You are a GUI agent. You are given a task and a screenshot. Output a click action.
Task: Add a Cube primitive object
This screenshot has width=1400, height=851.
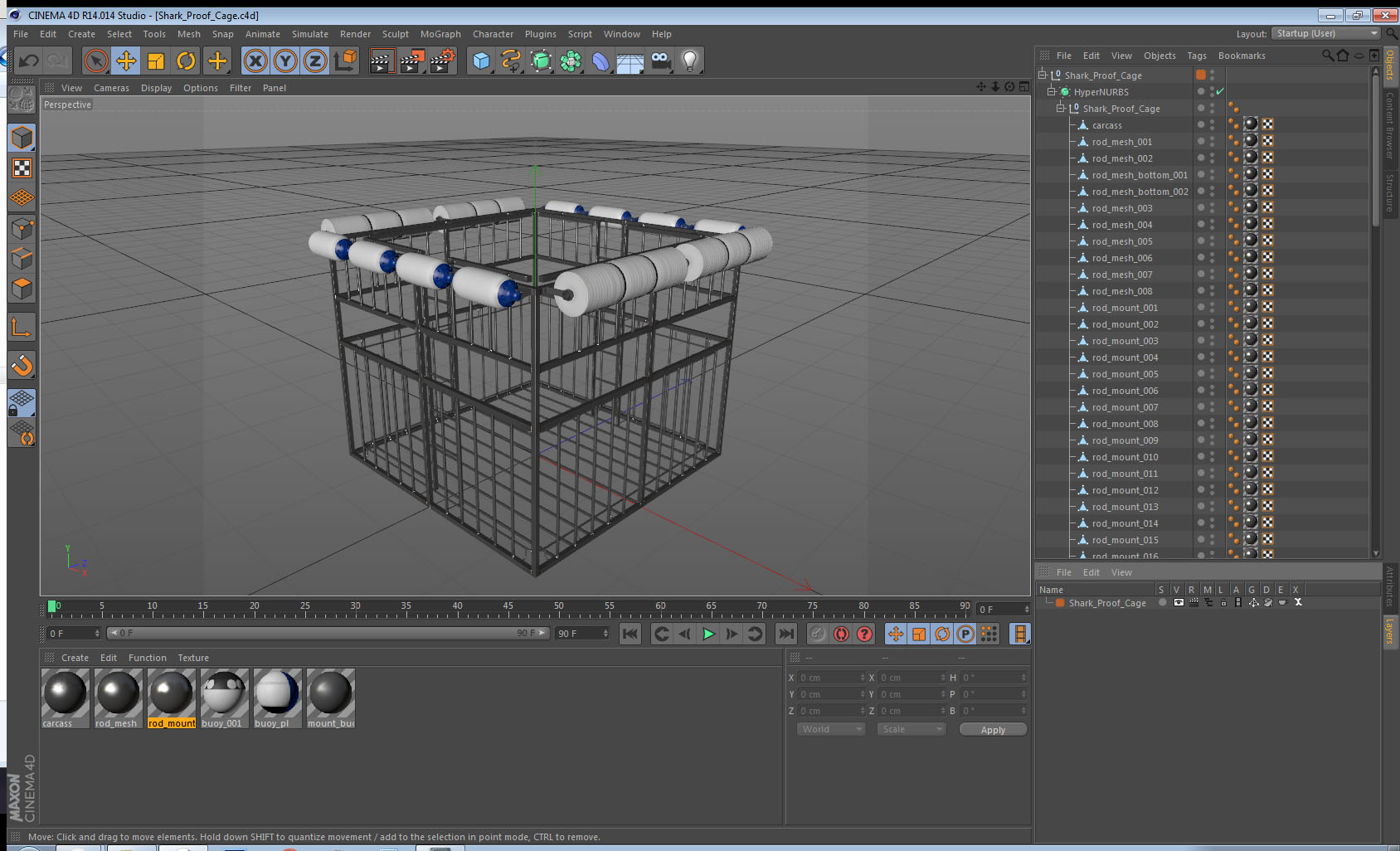481,61
